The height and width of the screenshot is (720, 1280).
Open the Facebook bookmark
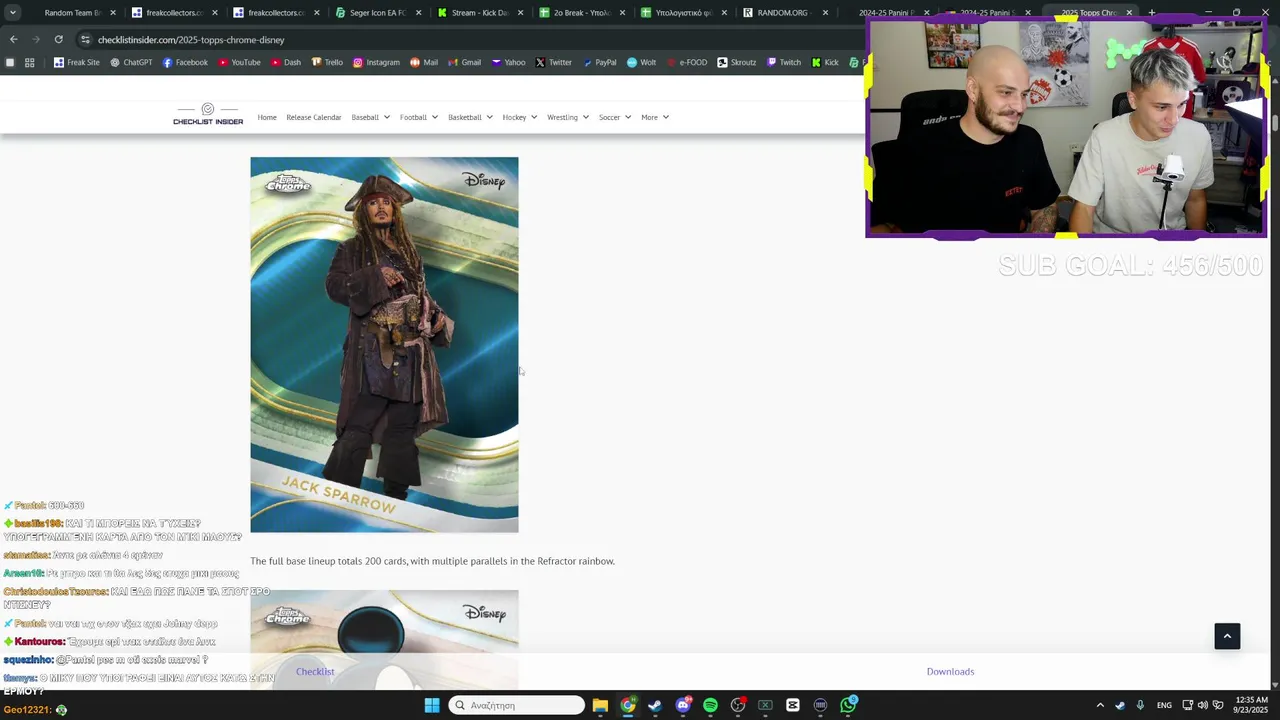pyautogui.click(x=185, y=62)
